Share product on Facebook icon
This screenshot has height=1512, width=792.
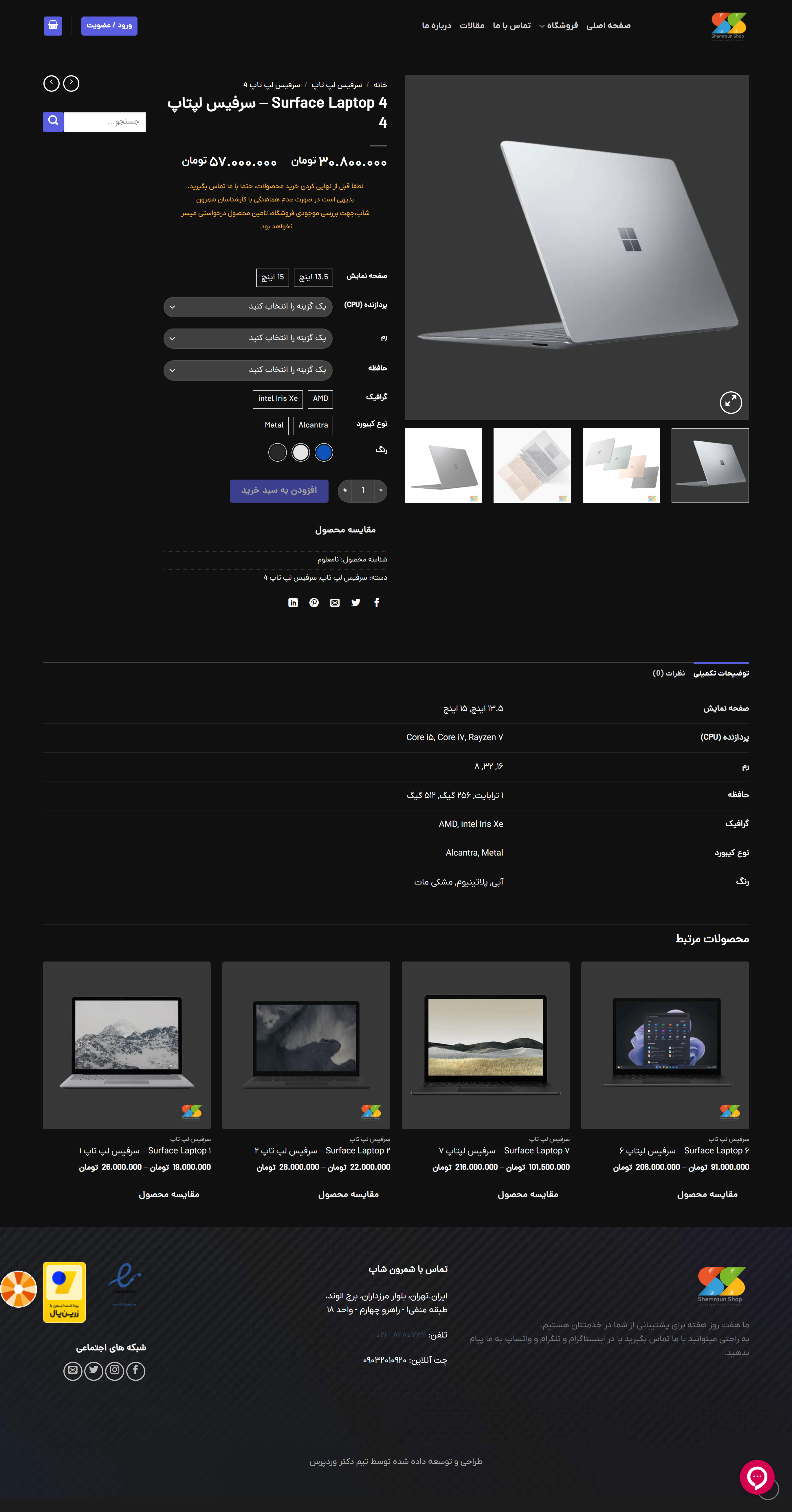coord(377,602)
